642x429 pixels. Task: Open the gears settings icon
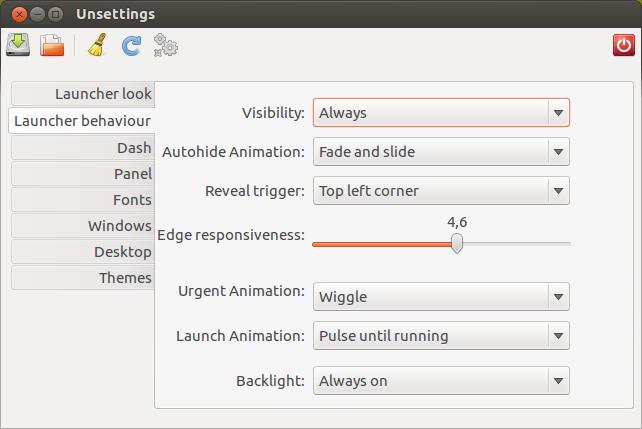(x=165, y=45)
